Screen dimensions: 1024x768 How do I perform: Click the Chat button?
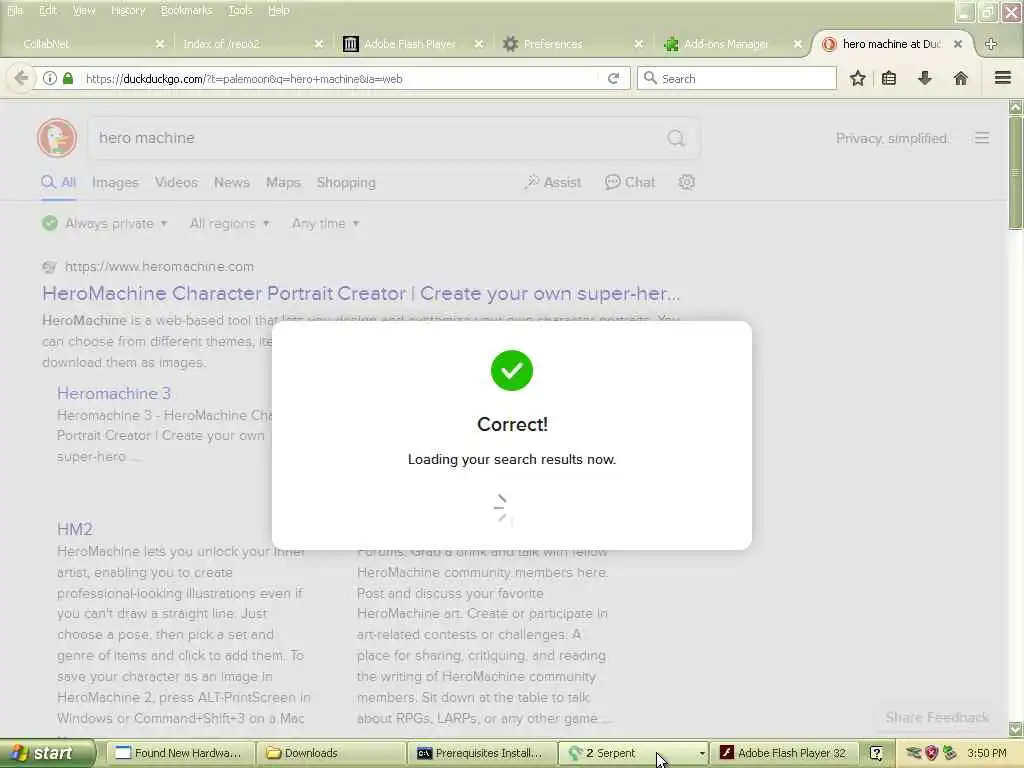[x=630, y=182]
